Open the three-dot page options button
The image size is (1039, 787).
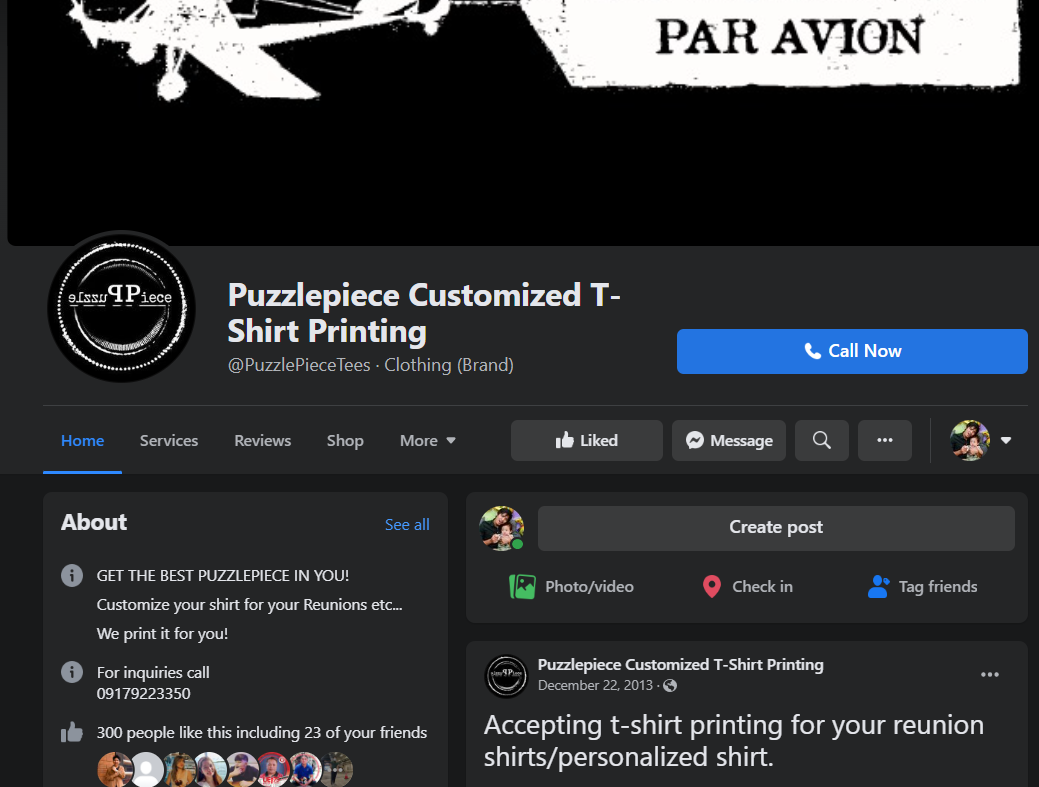point(885,441)
